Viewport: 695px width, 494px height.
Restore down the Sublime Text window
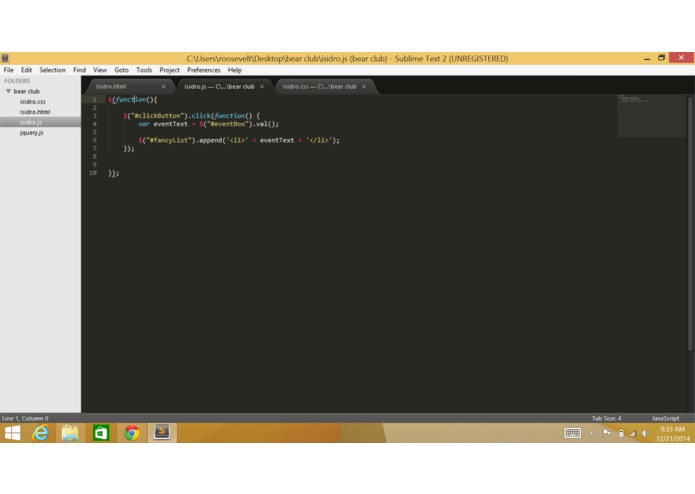click(x=661, y=58)
